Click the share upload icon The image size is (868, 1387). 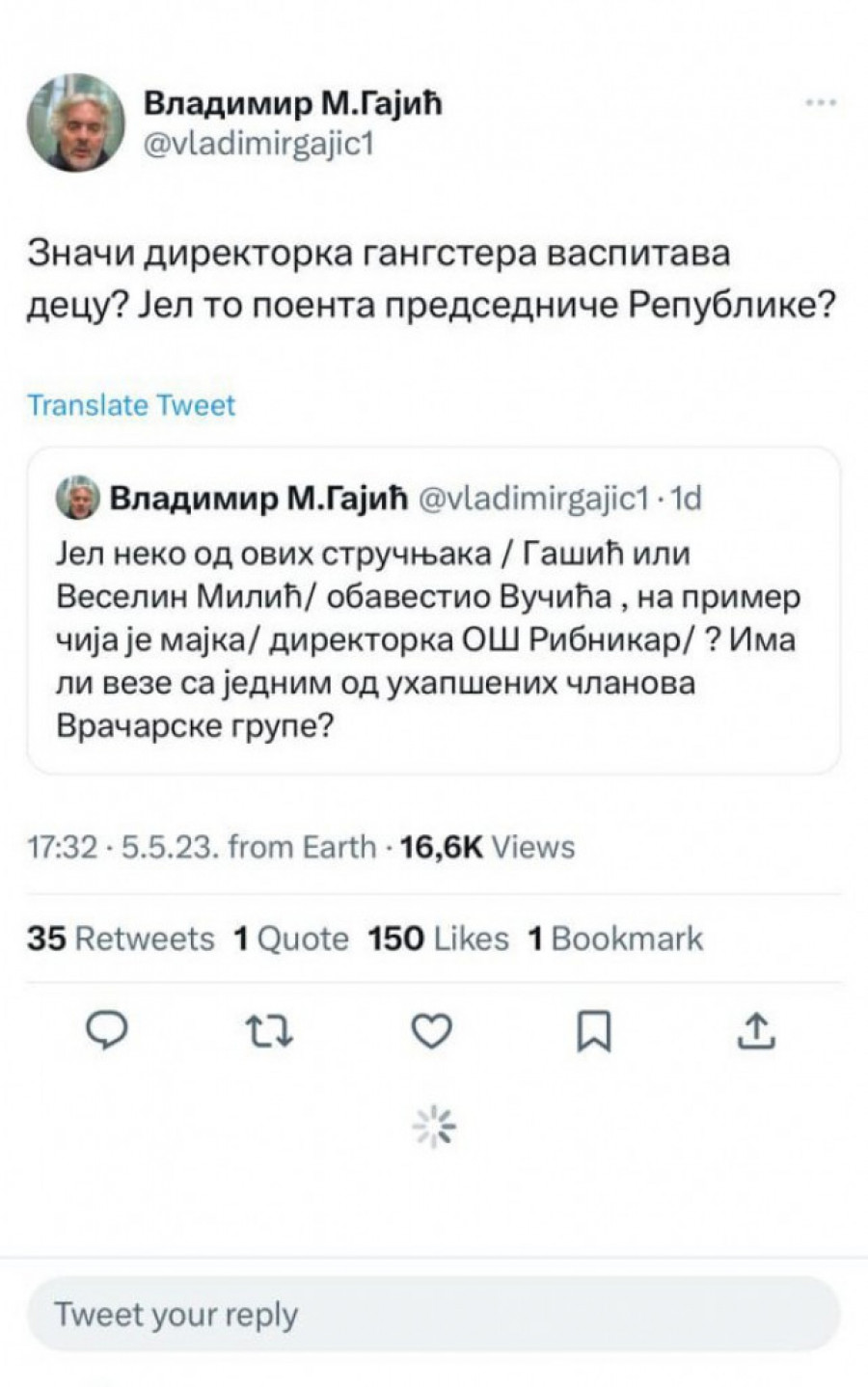[756, 1032]
